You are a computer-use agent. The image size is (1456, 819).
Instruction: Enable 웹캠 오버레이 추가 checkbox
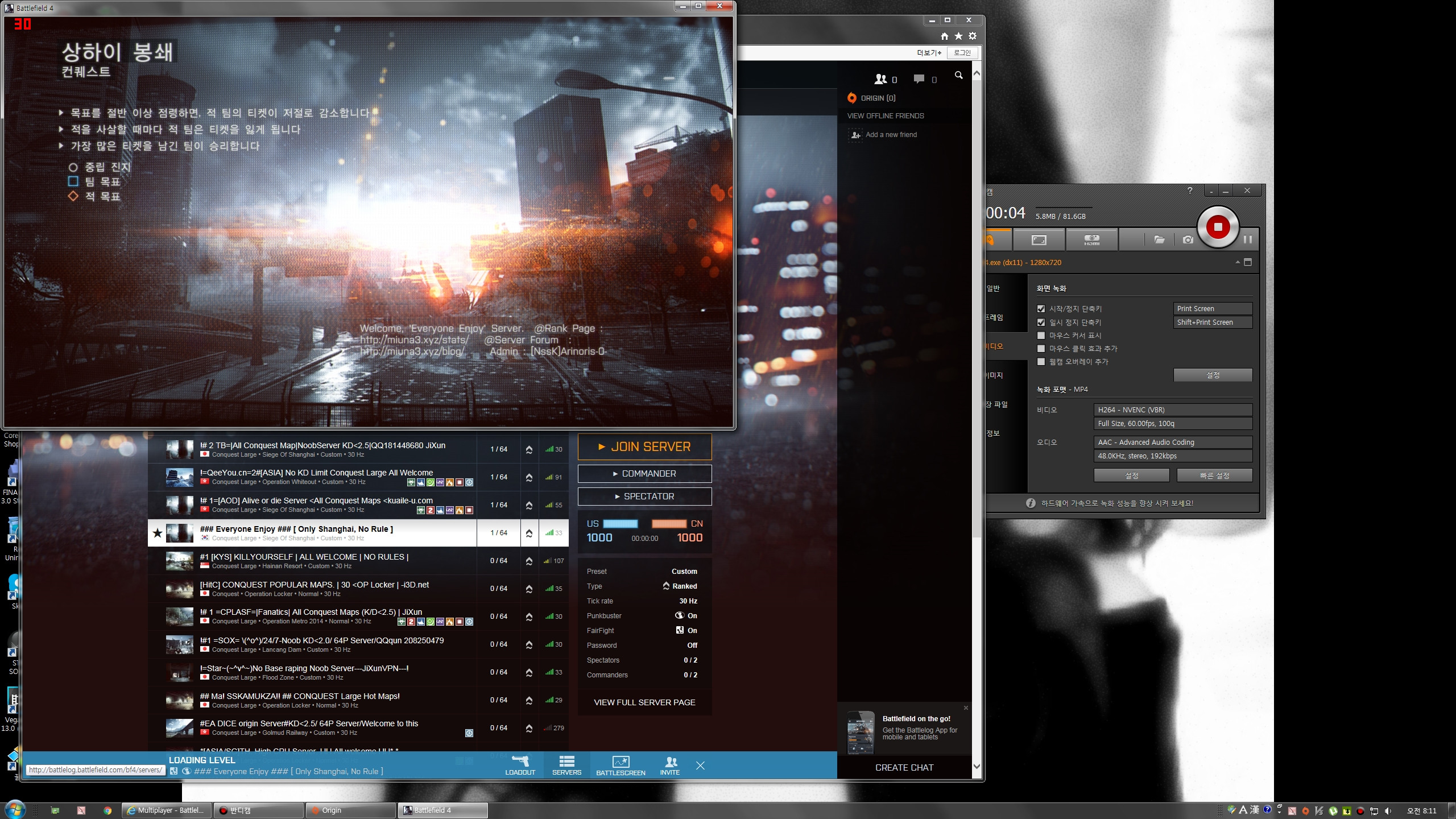1041,362
